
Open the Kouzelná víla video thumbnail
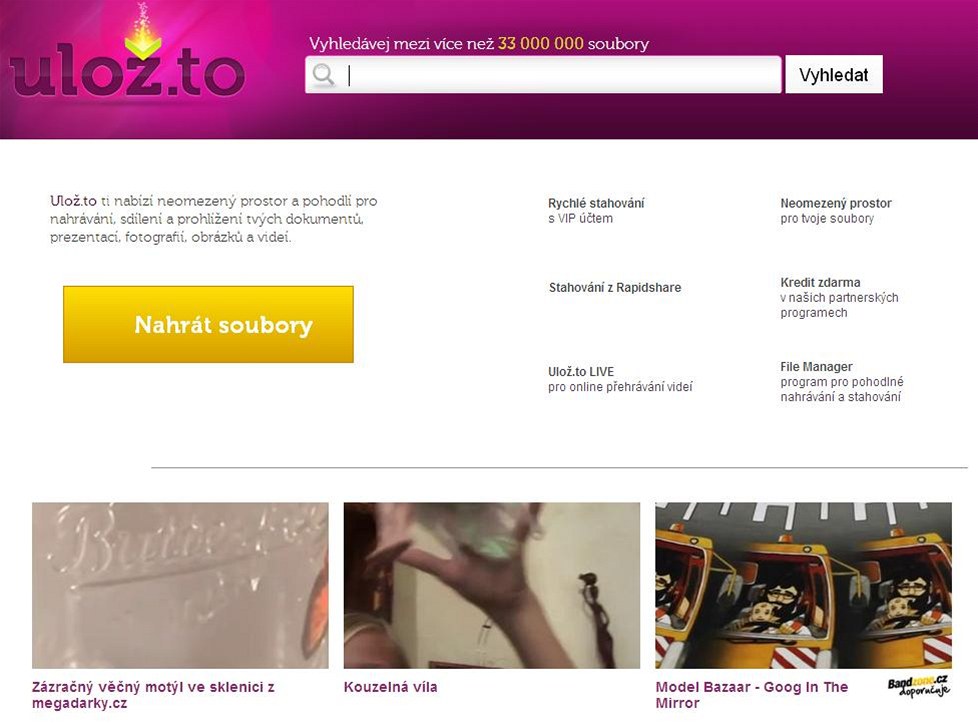(491, 585)
